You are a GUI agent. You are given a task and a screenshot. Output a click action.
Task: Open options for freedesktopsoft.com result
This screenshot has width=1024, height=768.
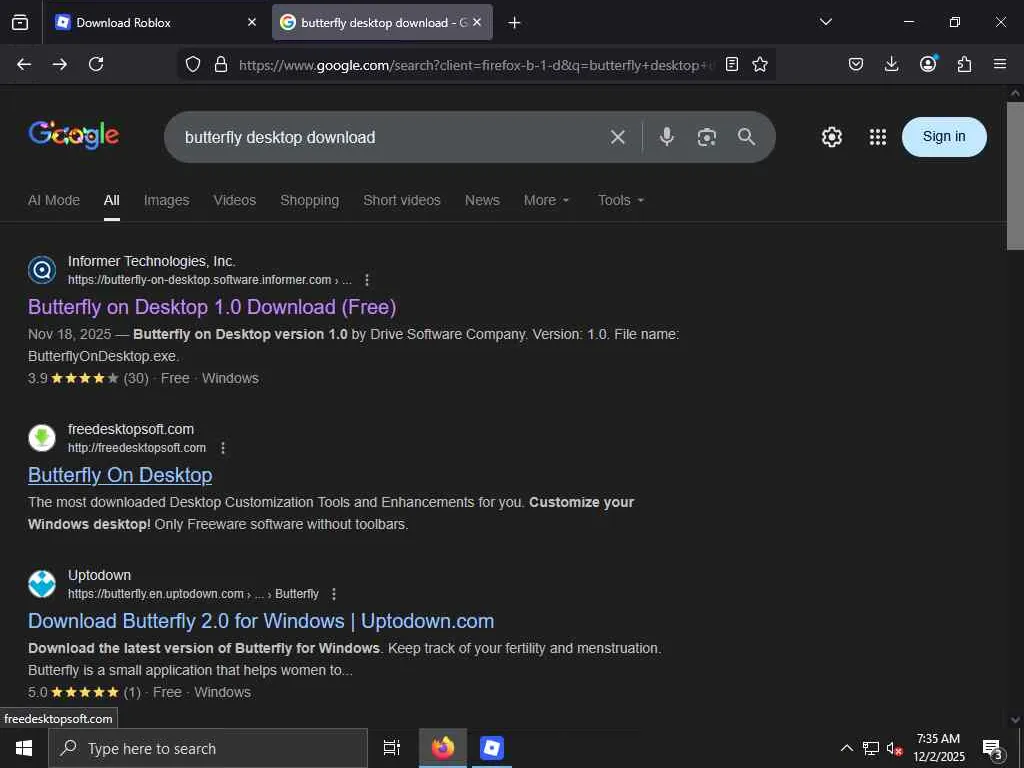click(223, 448)
